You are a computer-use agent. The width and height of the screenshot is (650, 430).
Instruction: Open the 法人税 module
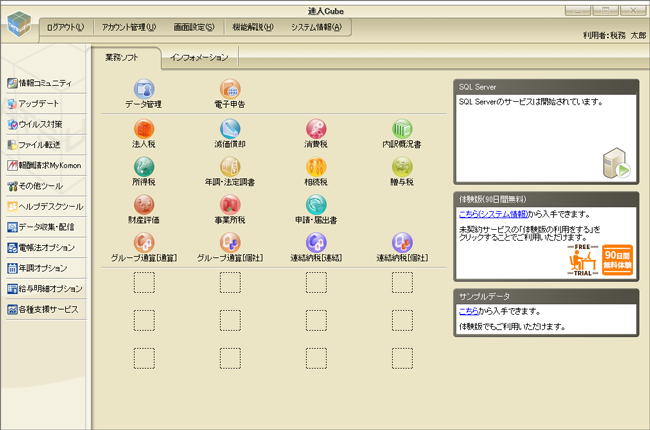pyautogui.click(x=144, y=130)
